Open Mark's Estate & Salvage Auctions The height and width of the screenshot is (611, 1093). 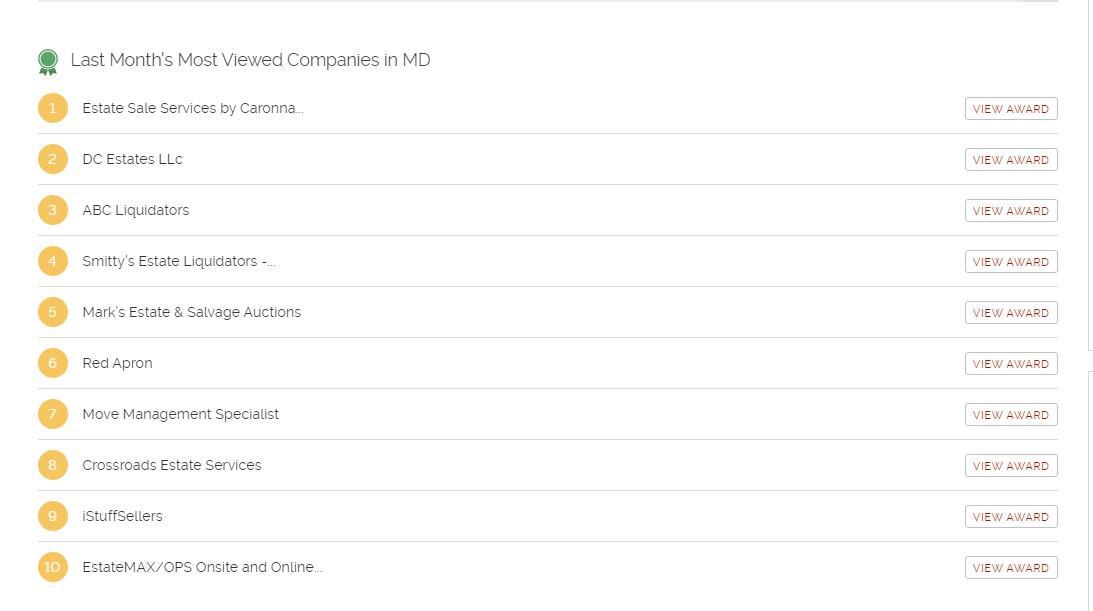pos(191,312)
